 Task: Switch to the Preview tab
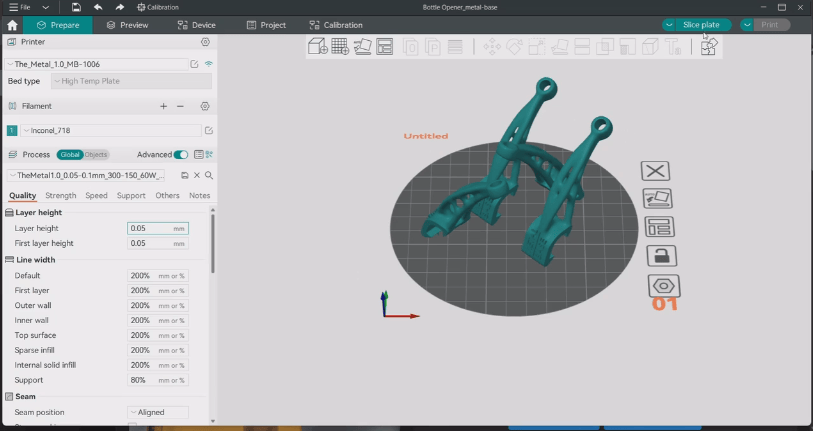tap(126, 25)
